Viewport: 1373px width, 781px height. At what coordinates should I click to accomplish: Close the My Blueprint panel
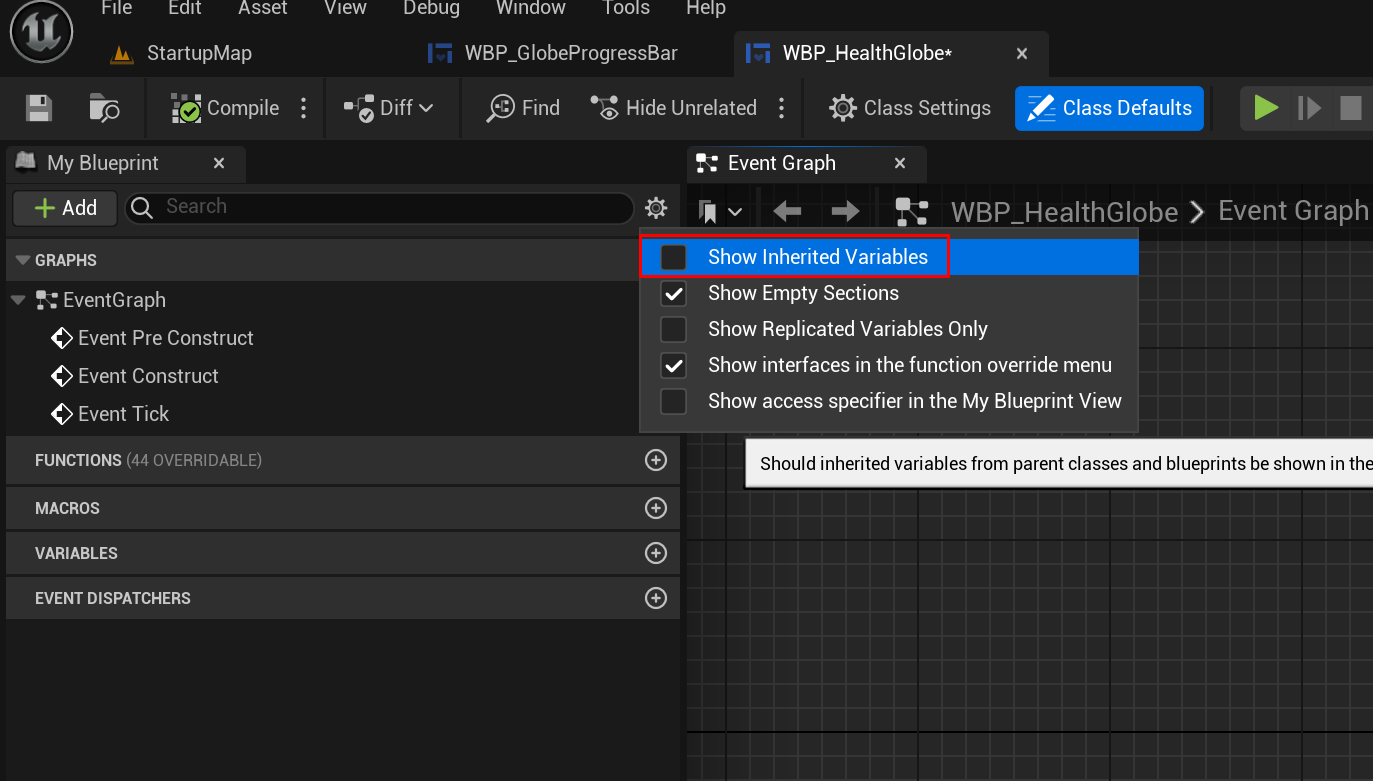point(219,163)
